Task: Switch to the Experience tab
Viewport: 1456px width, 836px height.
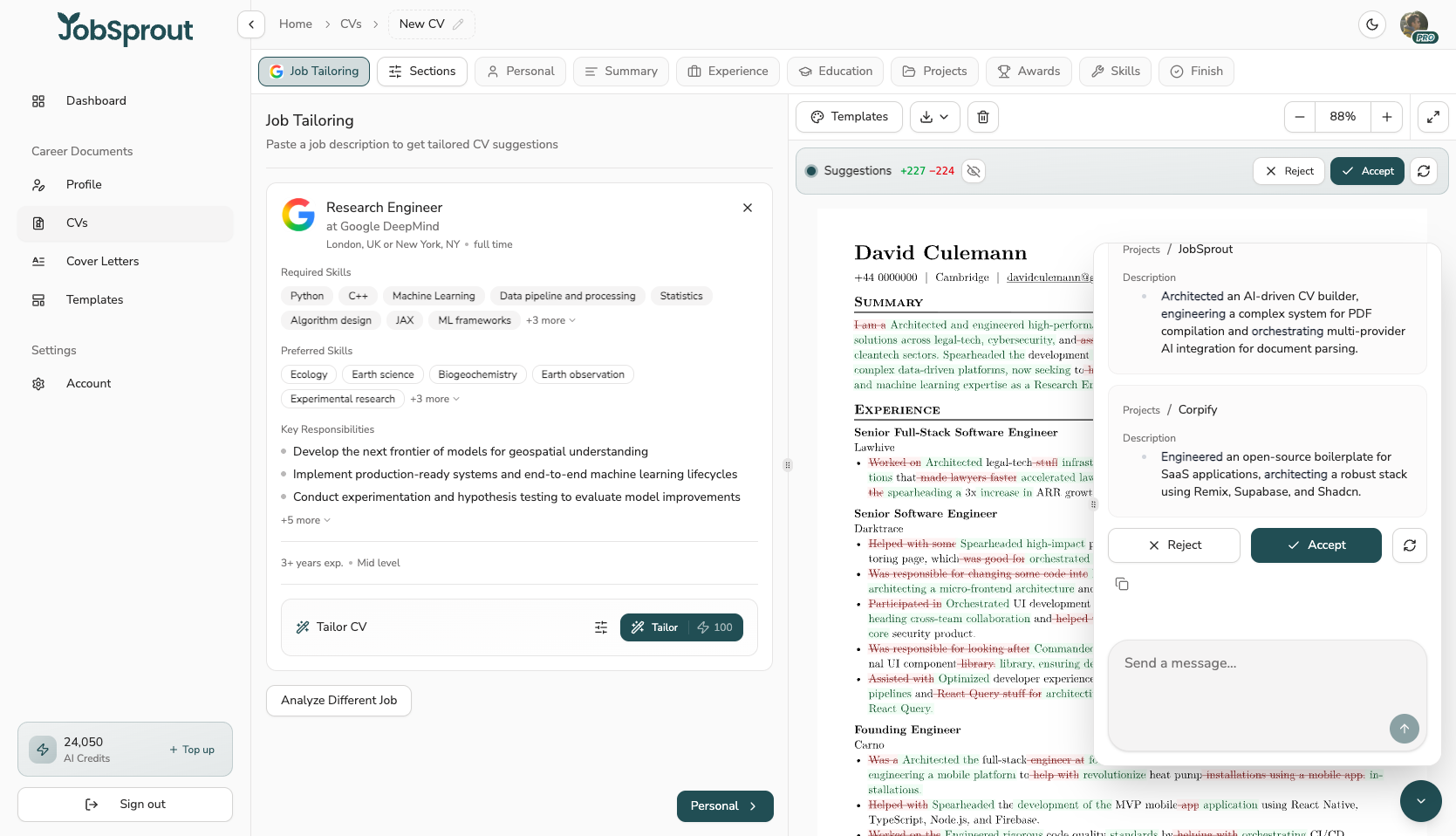Action: (x=728, y=72)
